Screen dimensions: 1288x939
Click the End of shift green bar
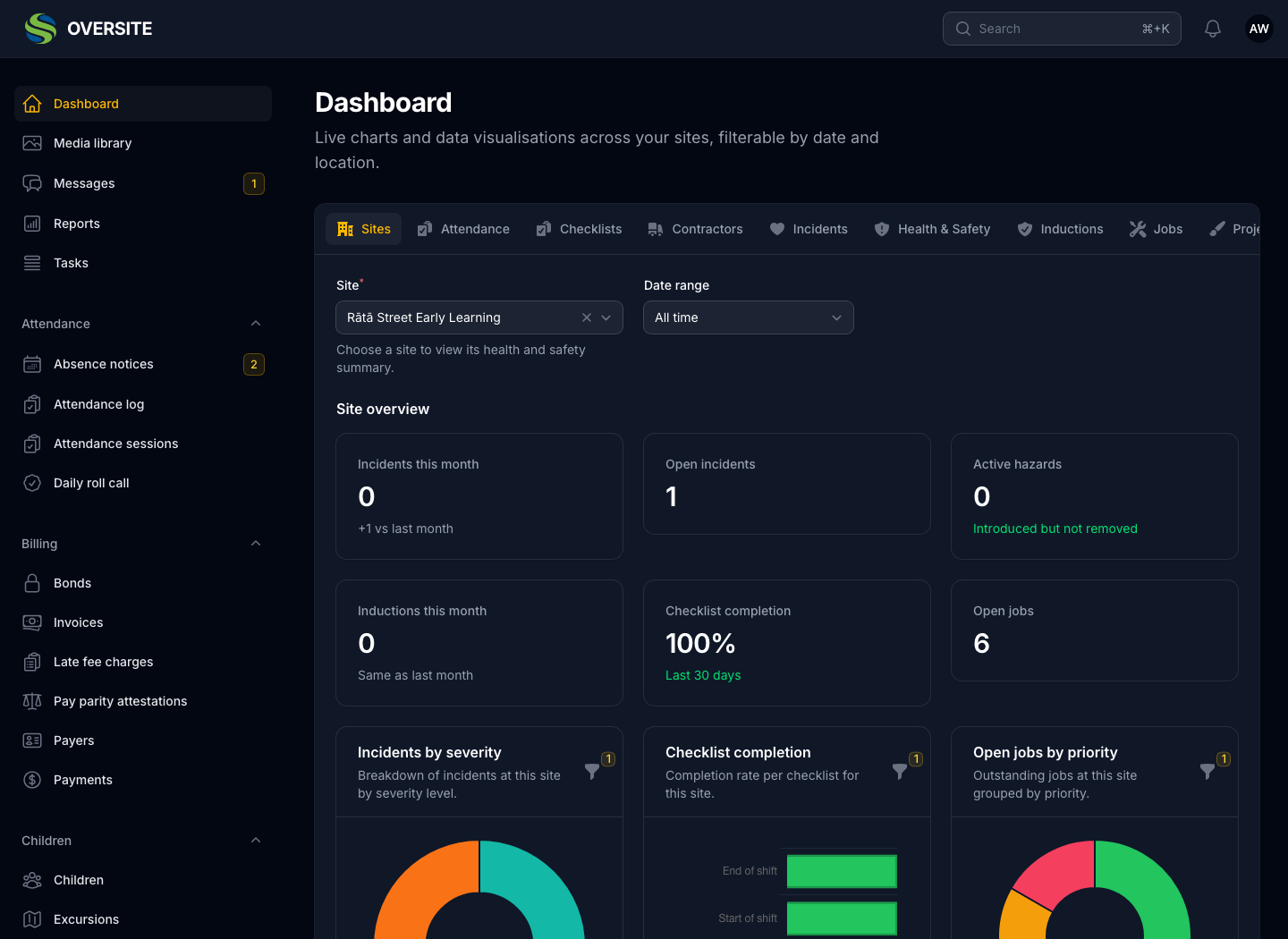coord(842,871)
